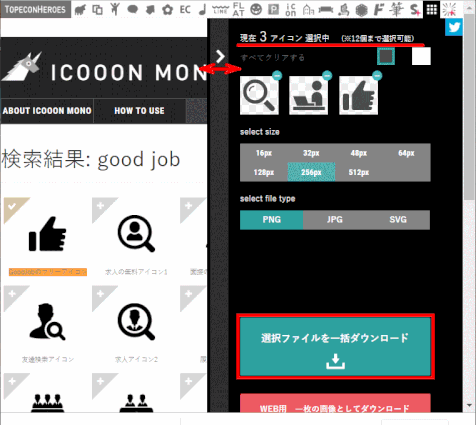Click すべてクリアする to clear all selections
Viewport: 476px width, 425px height.
coord(272,58)
